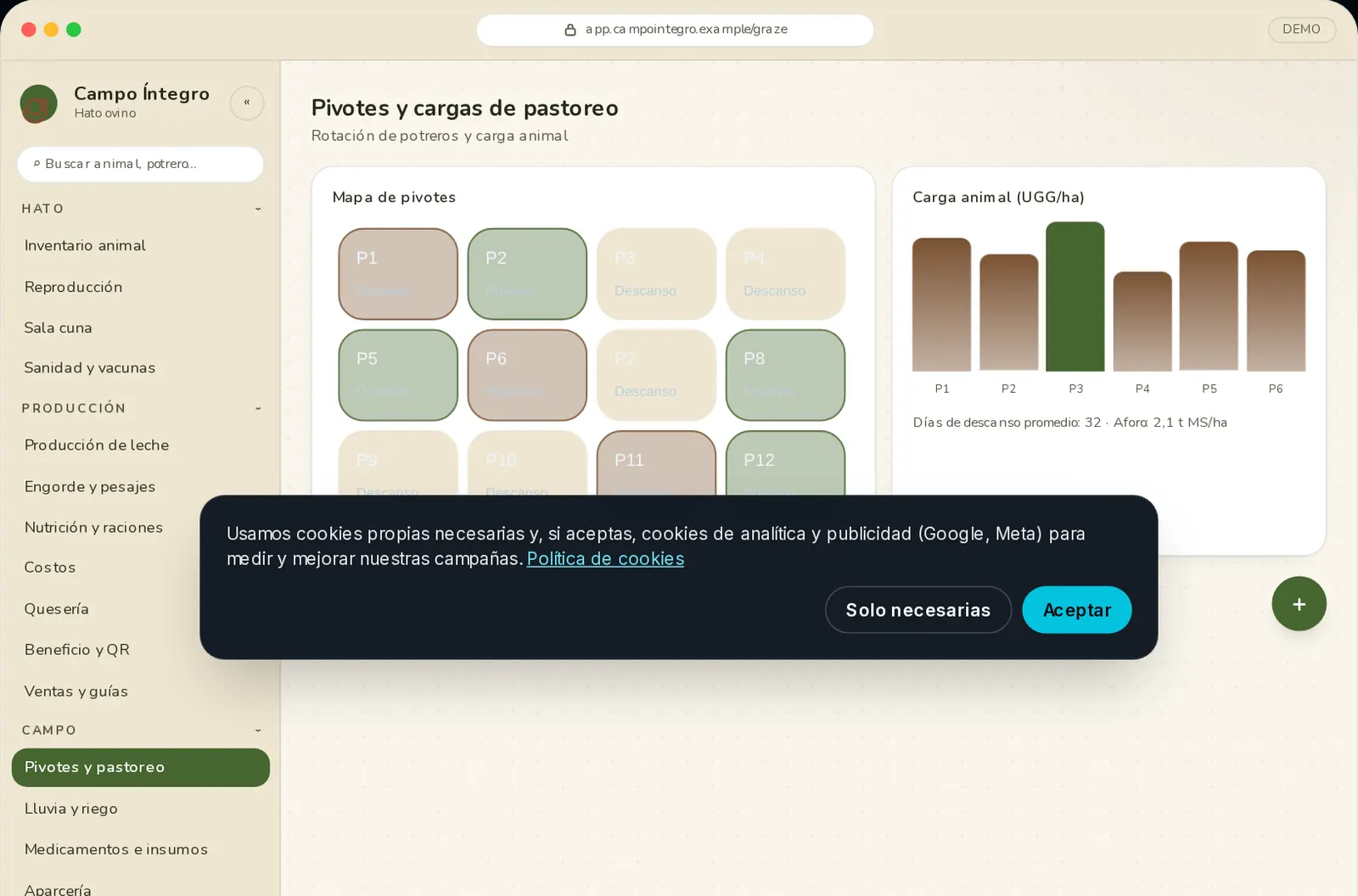Click Pivotes y cargas de pastoreo heading

click(x=464, y=108)
